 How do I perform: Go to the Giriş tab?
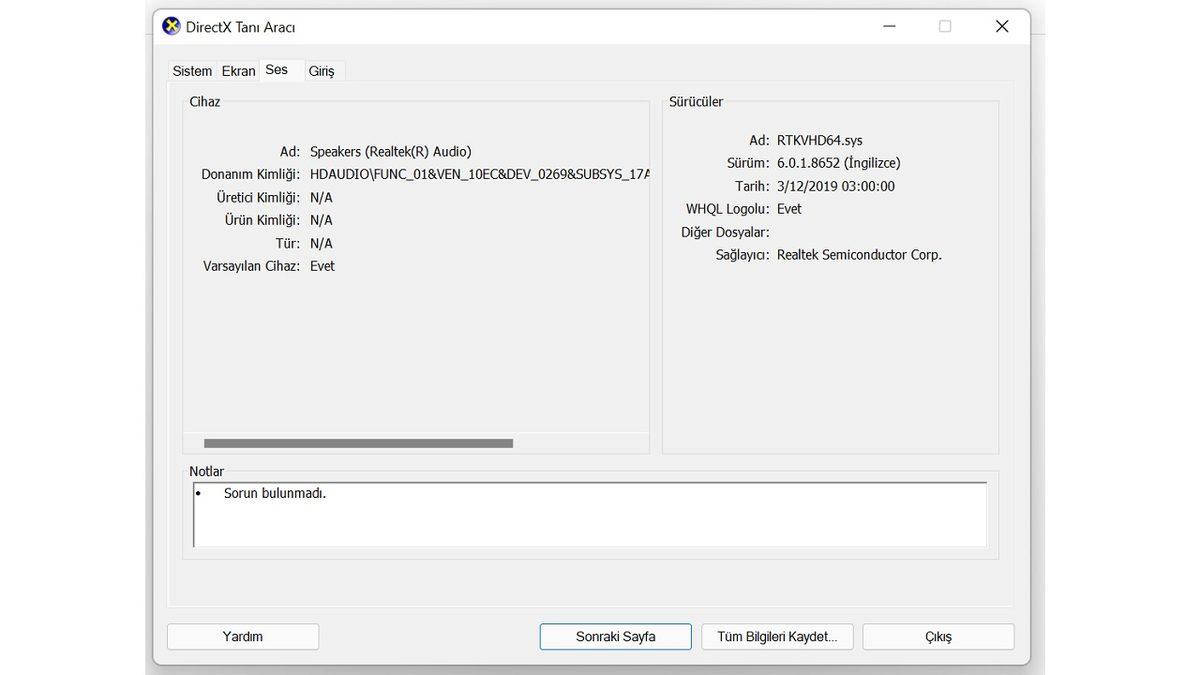point(321,71)
